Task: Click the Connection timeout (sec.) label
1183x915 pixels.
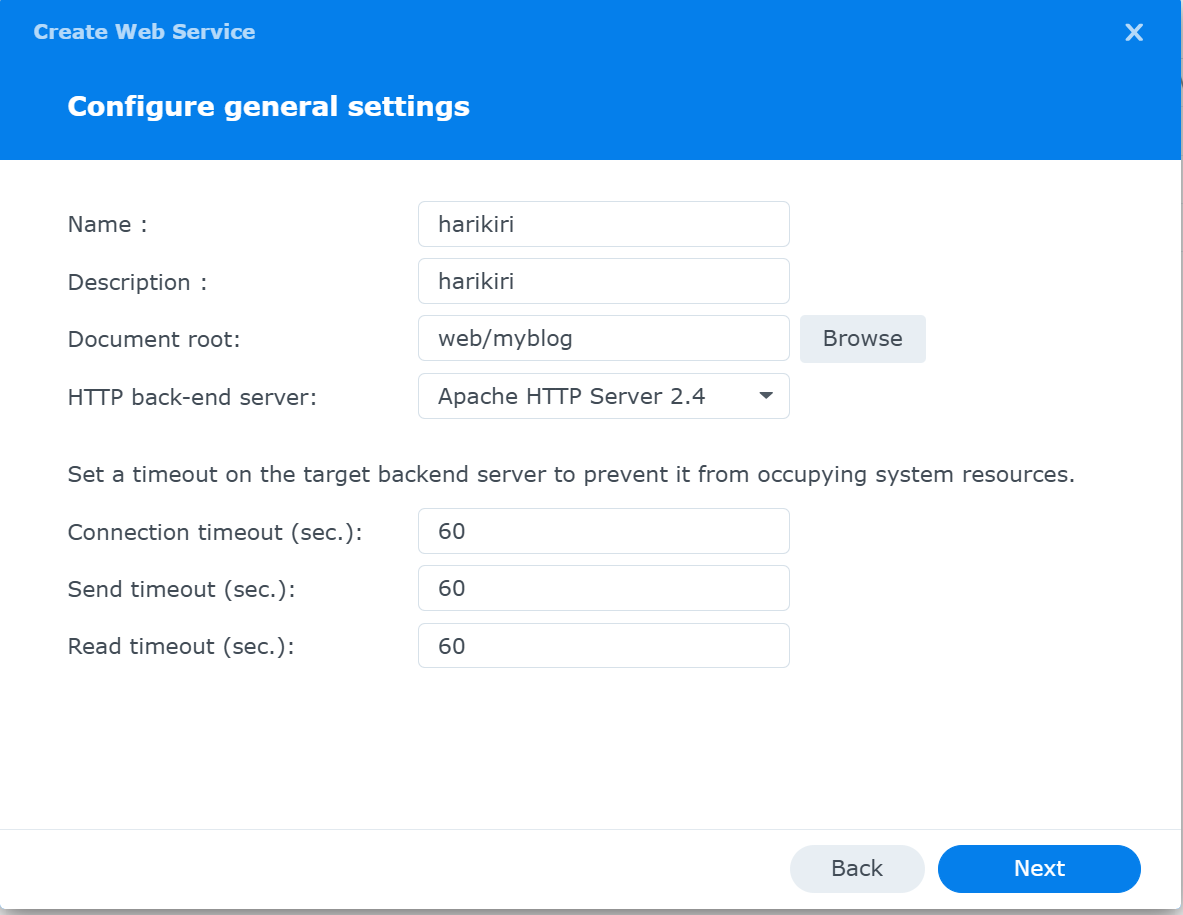Action: coord(215,532)
